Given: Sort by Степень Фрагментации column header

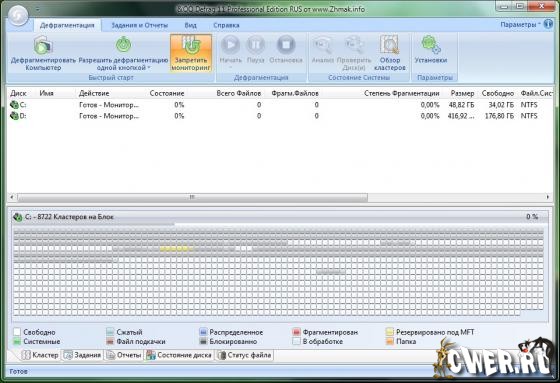Looking at the screenshot, I should pyautogui.click(x=401, y=93).
